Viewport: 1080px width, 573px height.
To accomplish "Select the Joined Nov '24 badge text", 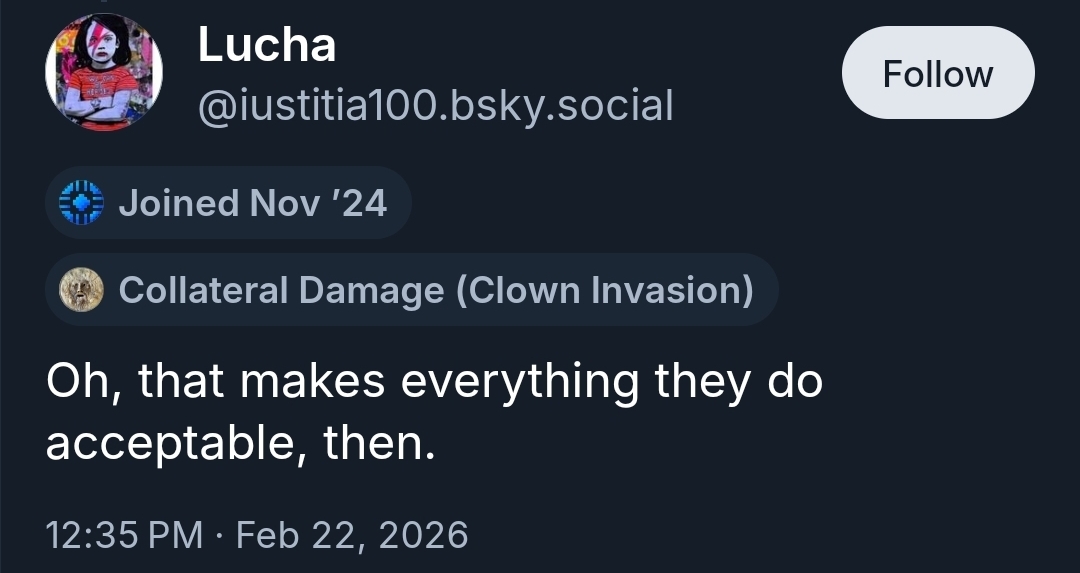I will click(252, 203).
